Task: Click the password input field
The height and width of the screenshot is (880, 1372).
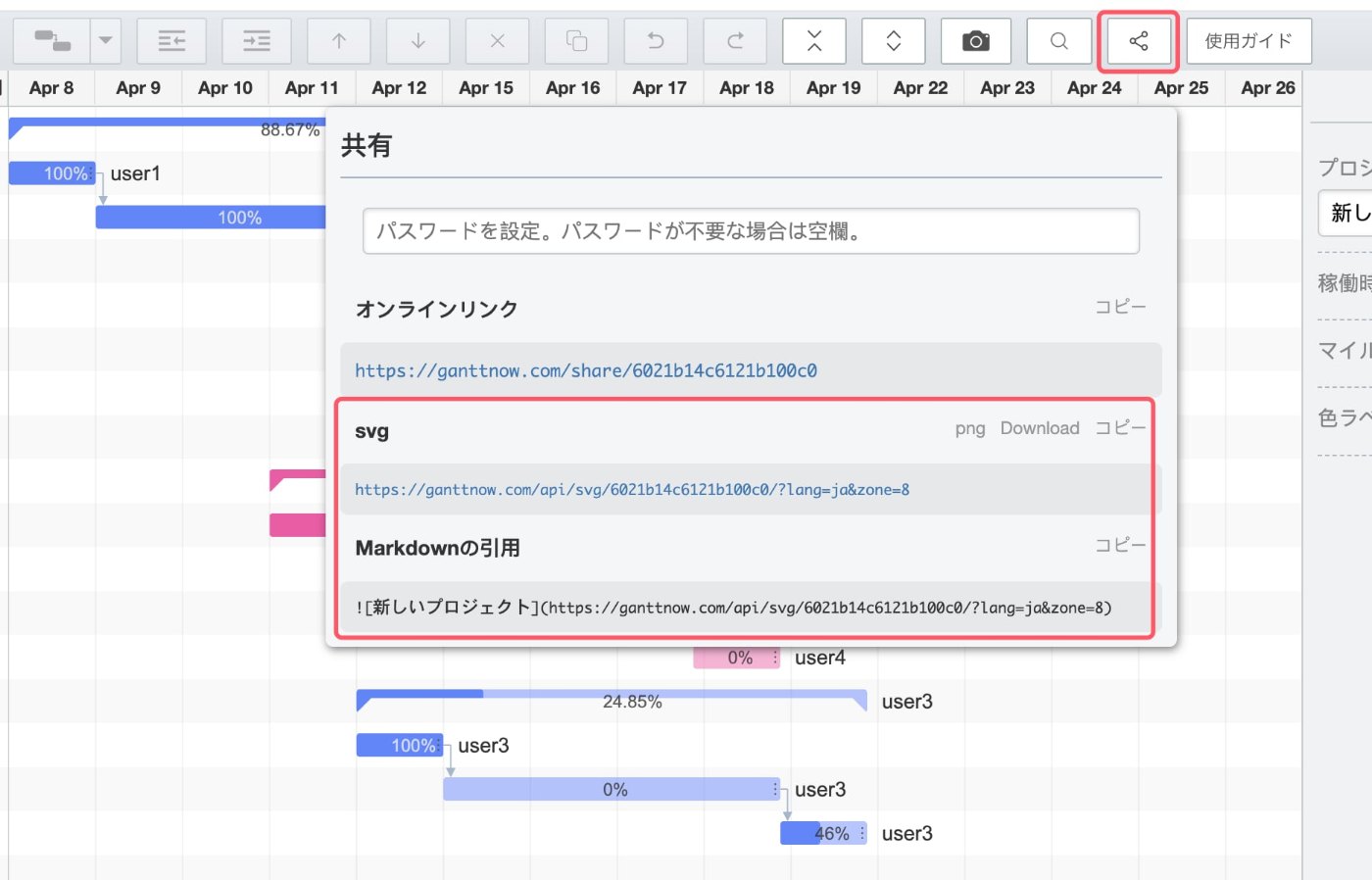Action: click(x=751, y=231)
